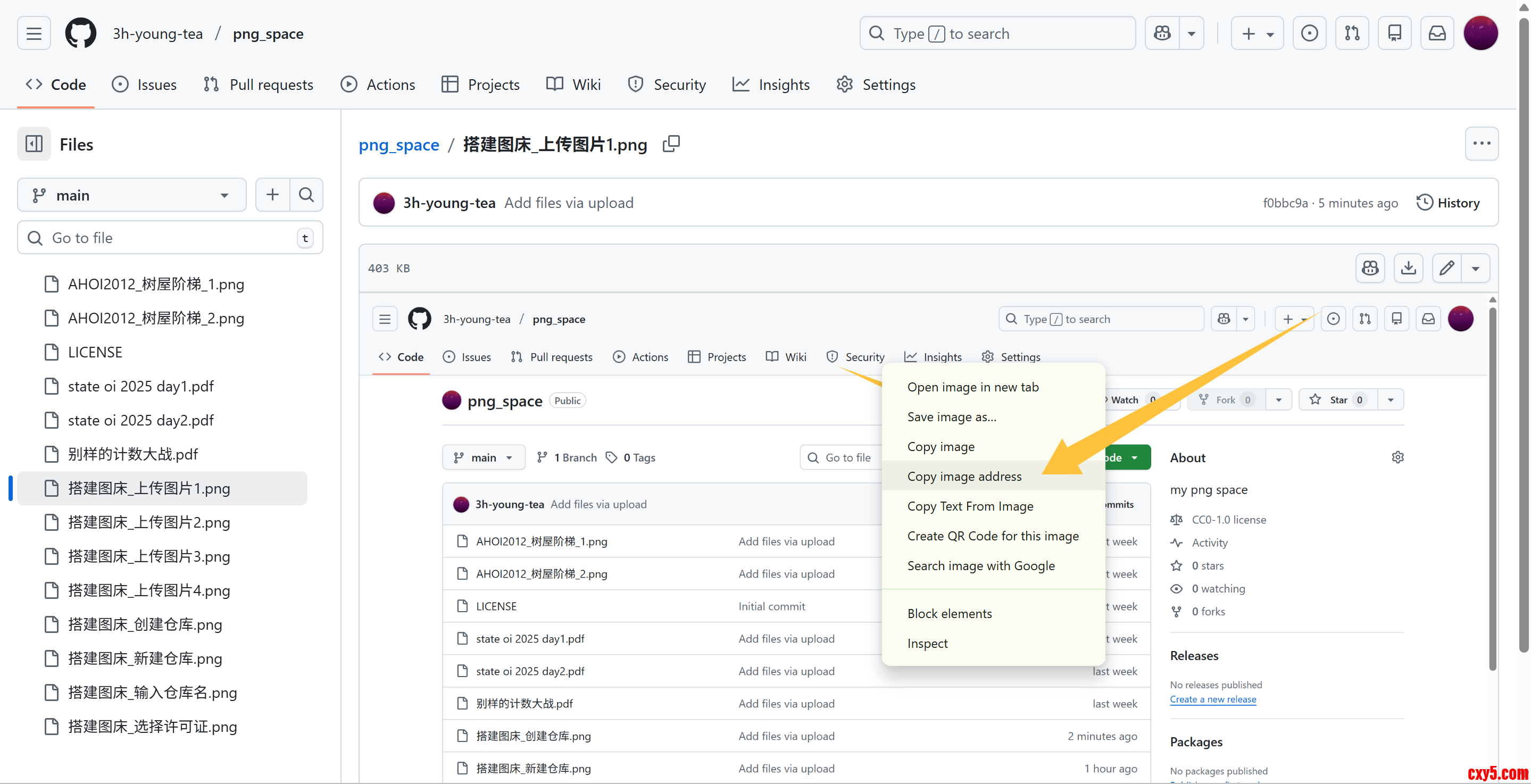Click the png_space breadcrumb link
1531x784 pixels.
click(399, 145)
